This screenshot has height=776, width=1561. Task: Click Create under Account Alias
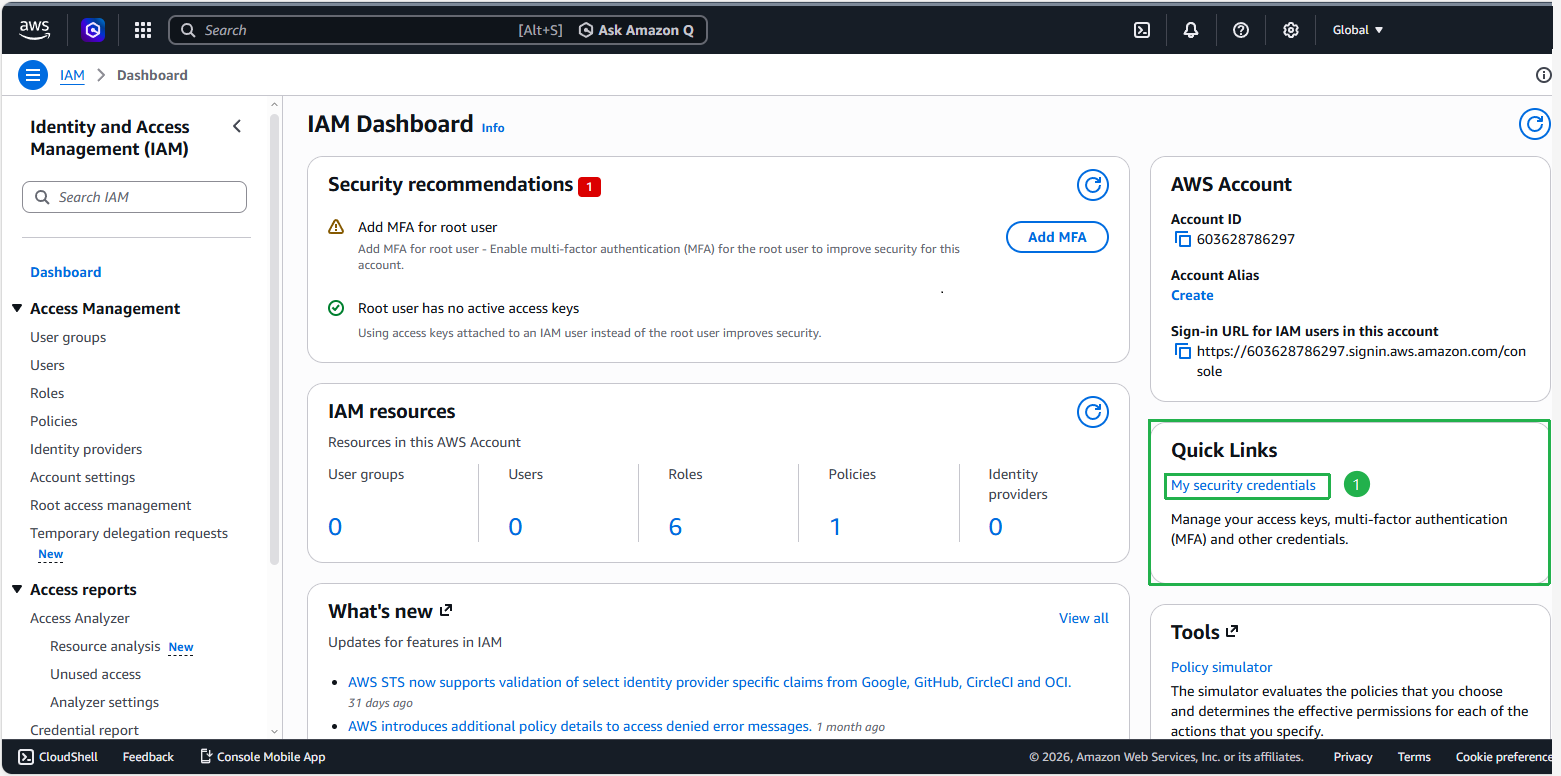[x=1192, y=295]
